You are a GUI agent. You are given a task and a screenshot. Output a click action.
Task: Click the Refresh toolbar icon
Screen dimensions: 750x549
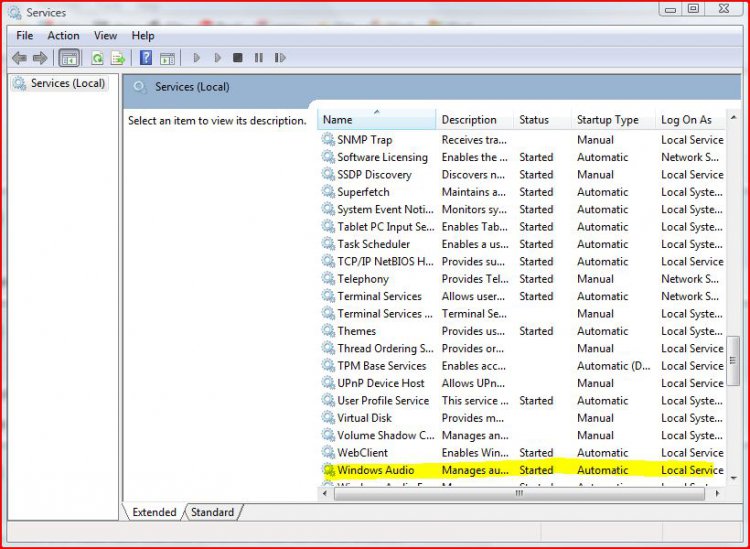pyautogui.click(x=98, y=58)
